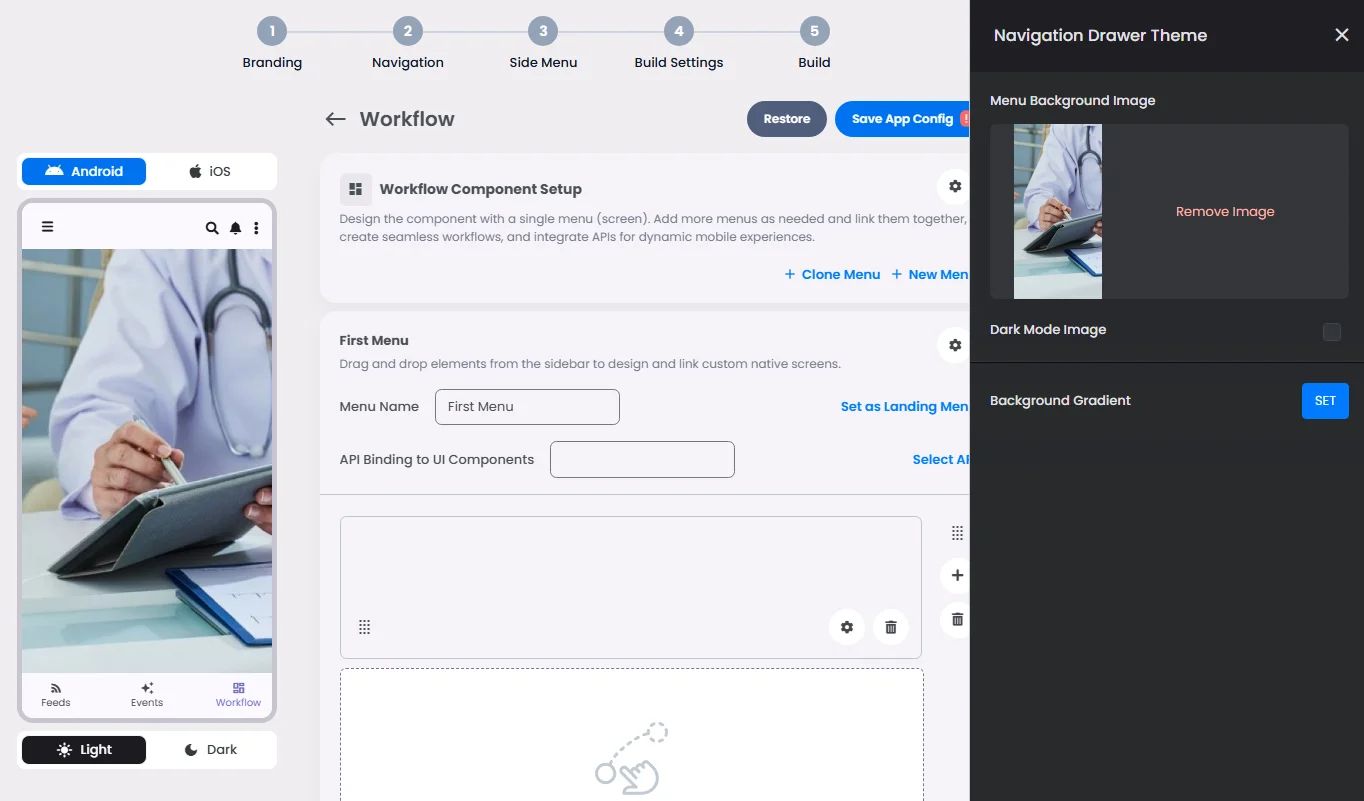Click Clone Menu link
1364x801 pixels.
[832, 274]
